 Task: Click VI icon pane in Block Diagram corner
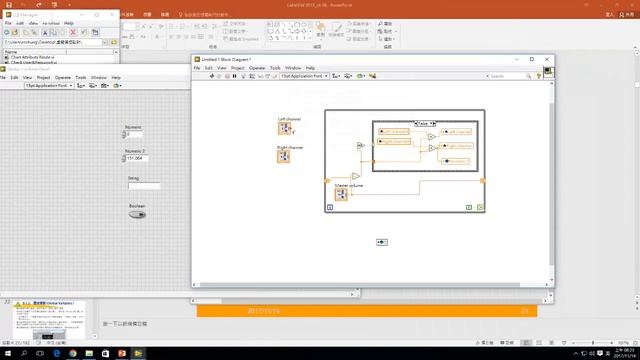click(548, 73)
